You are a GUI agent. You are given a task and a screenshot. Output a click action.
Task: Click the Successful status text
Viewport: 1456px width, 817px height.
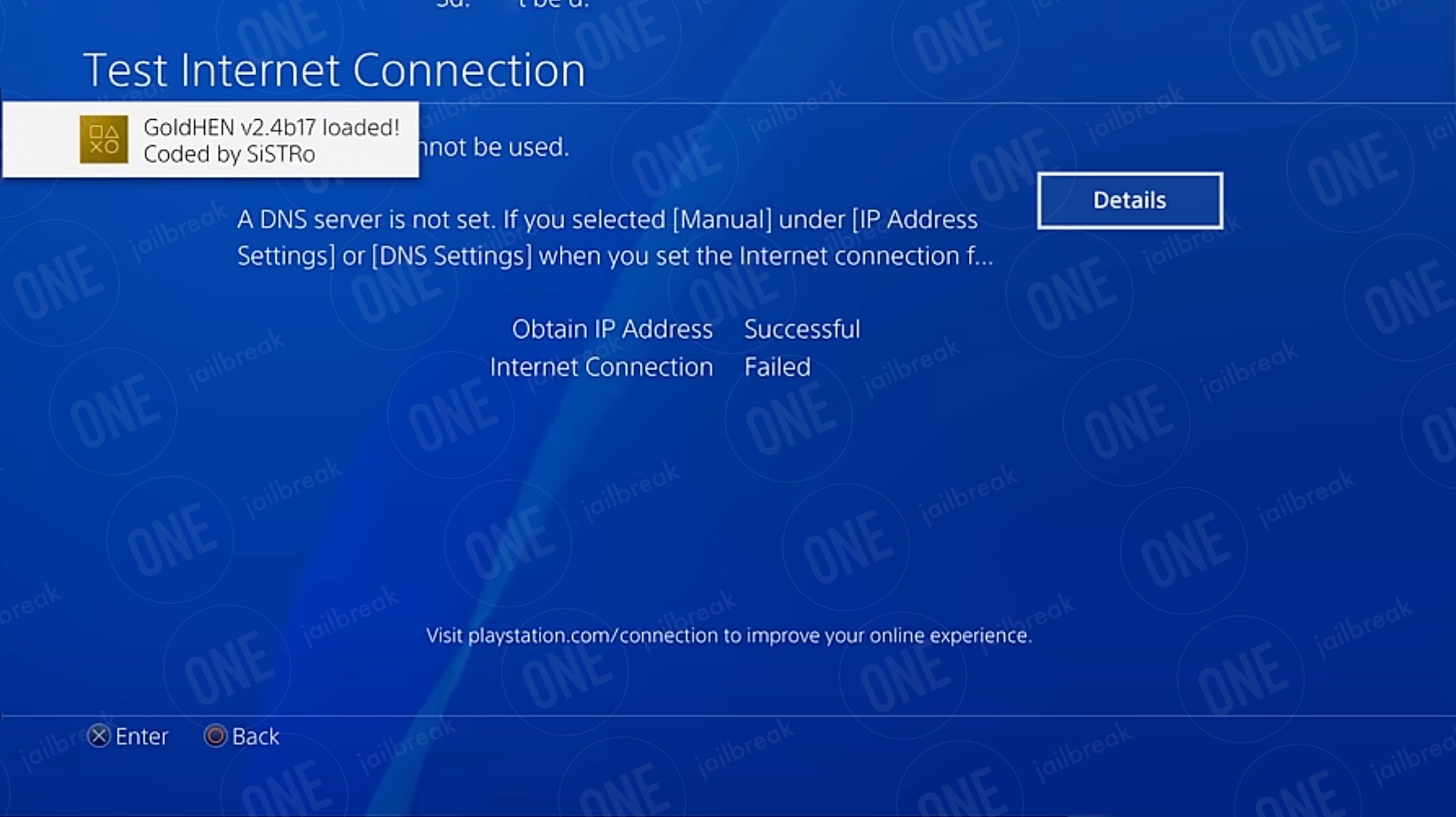pyautogui.click(x=802, y=329)
